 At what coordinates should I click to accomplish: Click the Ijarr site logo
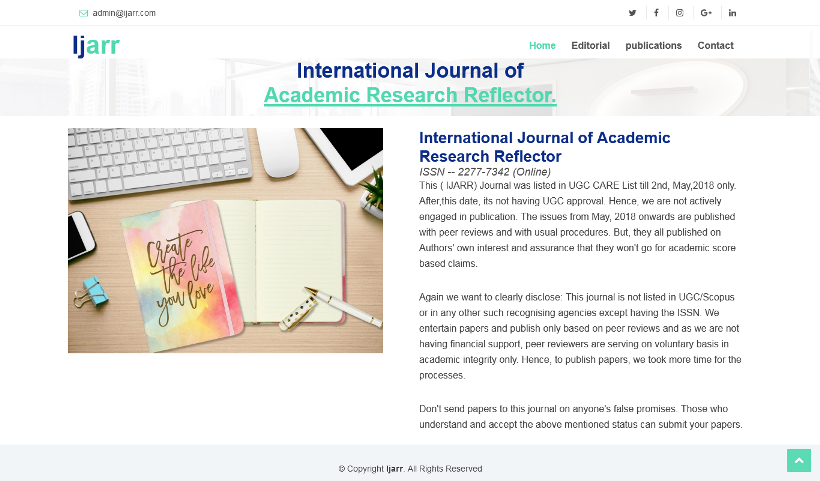pos(95,46)
